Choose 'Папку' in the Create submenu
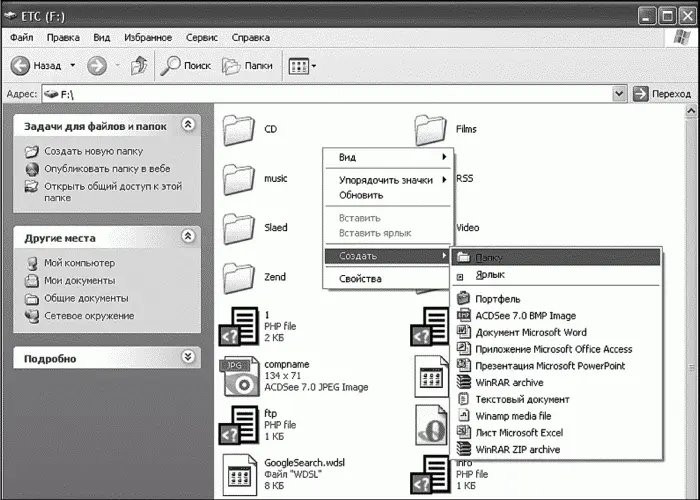This screenshot has height=500, width=700. [490, 257]
